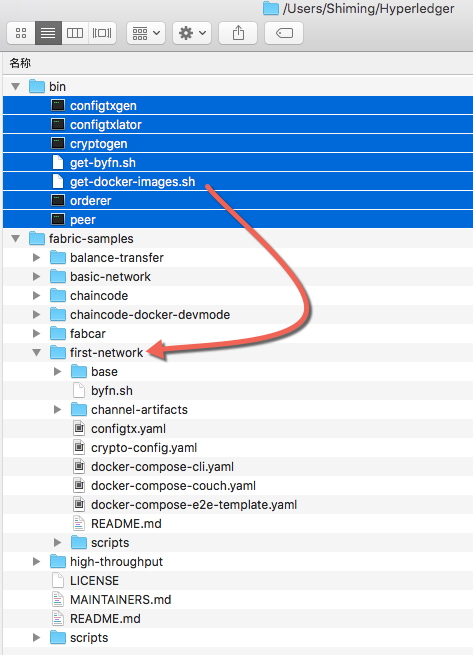This screenshot has width=473, height=655.
Task: Click the get-byfn.sh file icon
Action: (58, 162)
